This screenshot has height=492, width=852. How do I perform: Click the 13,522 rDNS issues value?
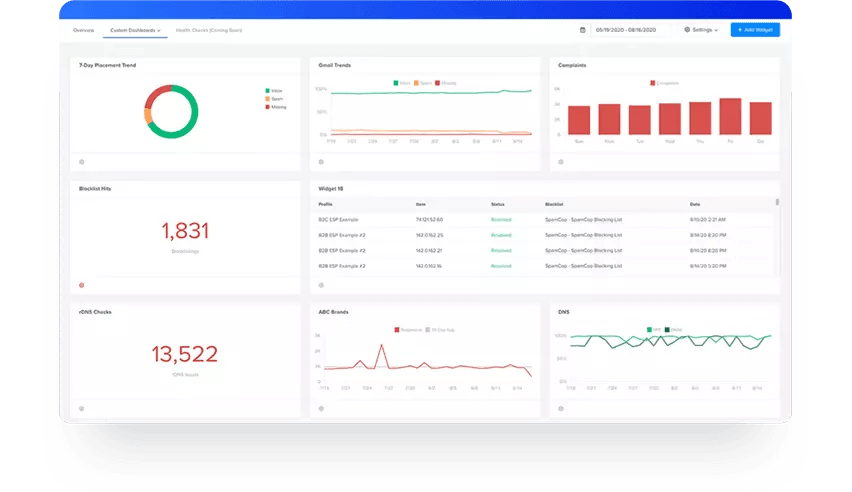(x=185, y=354)
